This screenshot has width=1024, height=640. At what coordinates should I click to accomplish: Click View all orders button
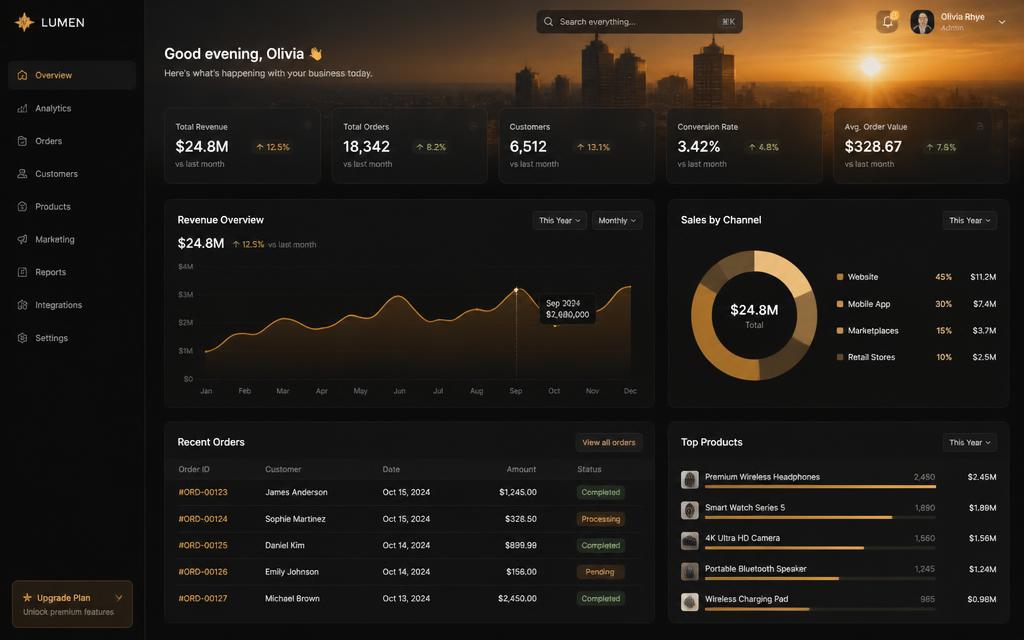[609, 443]
